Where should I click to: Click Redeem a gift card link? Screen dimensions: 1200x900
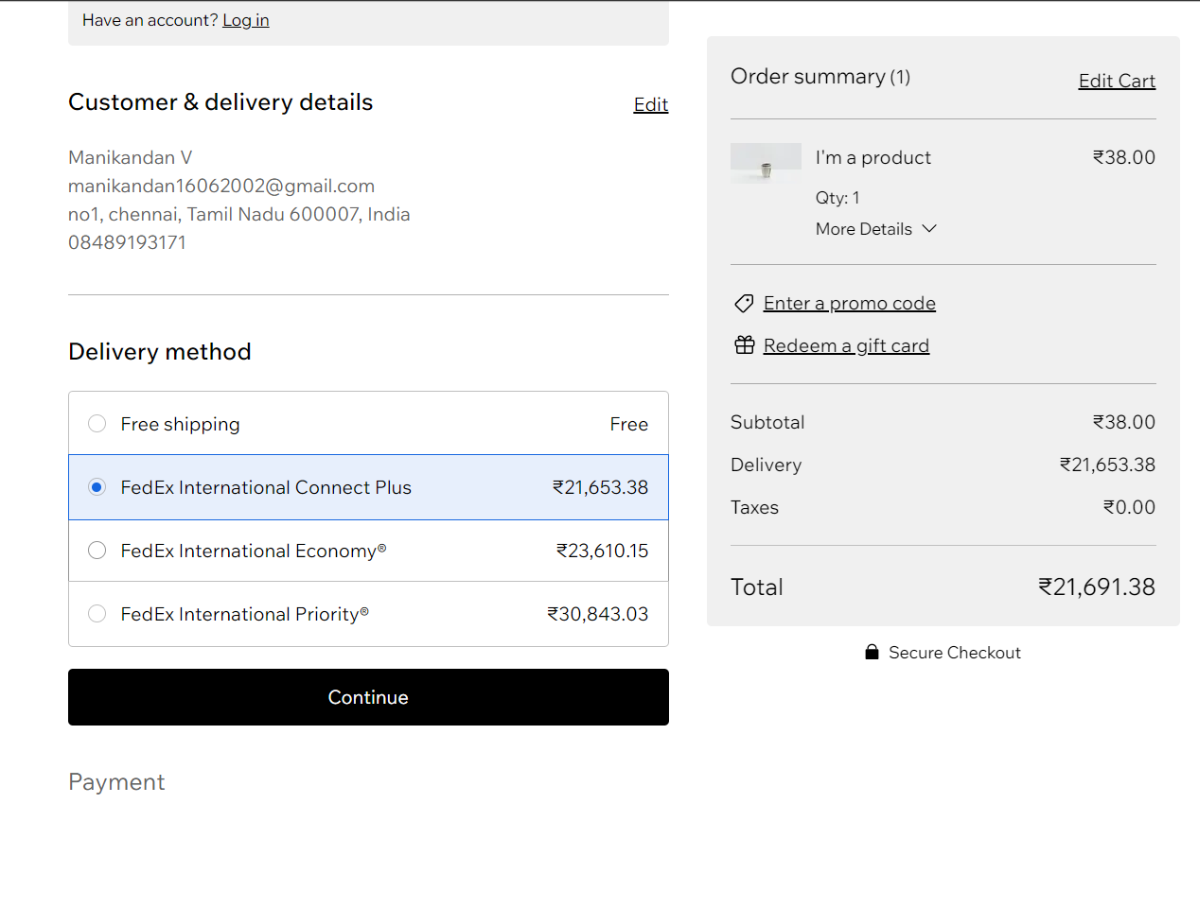(846, 345)
